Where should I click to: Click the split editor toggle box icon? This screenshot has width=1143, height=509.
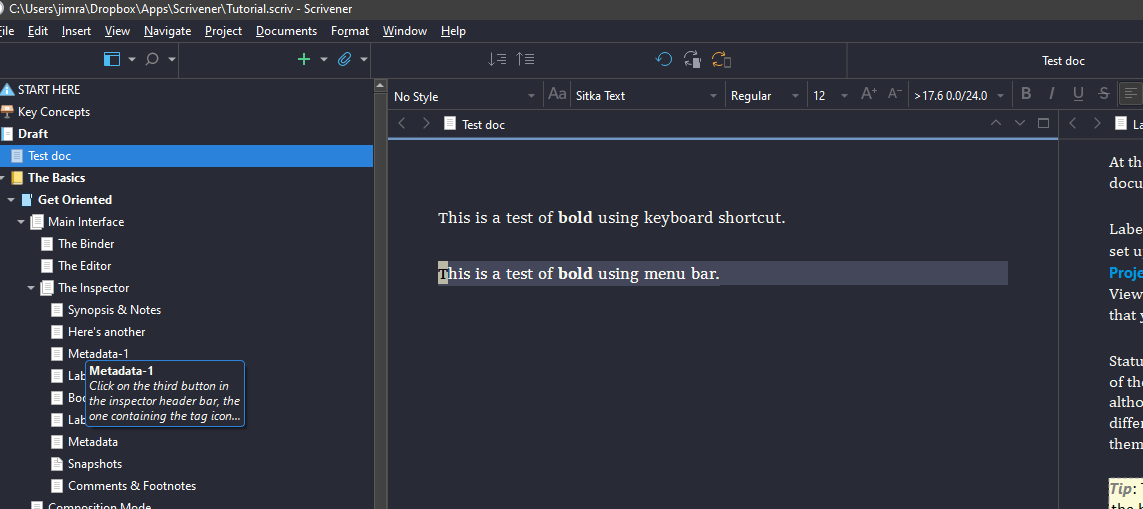coord(1044,124)
